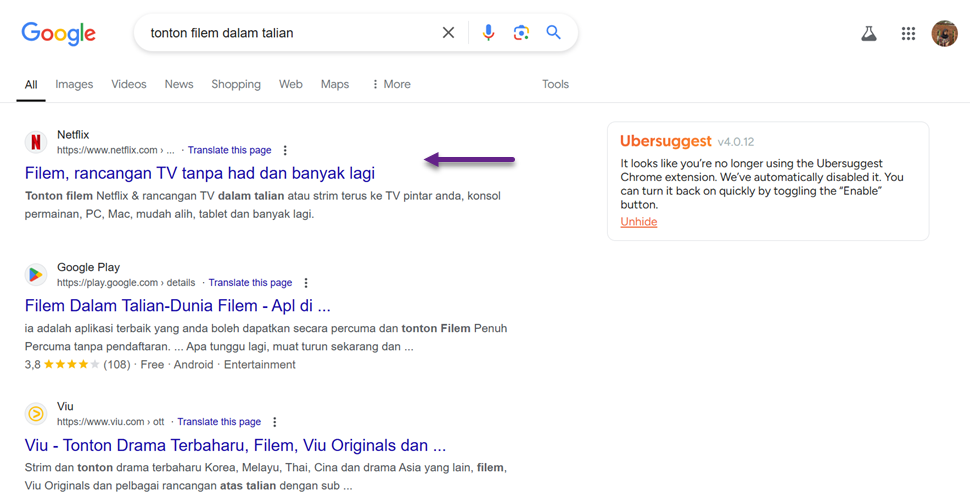
Task: Click the viu.com URL text
Action: coord(111,422)
